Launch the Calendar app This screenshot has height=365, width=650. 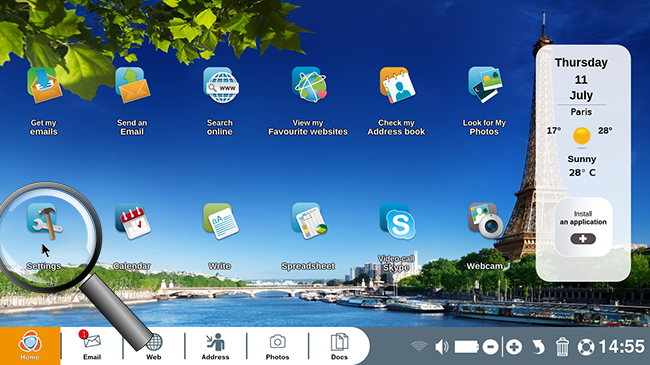(133, 221)
